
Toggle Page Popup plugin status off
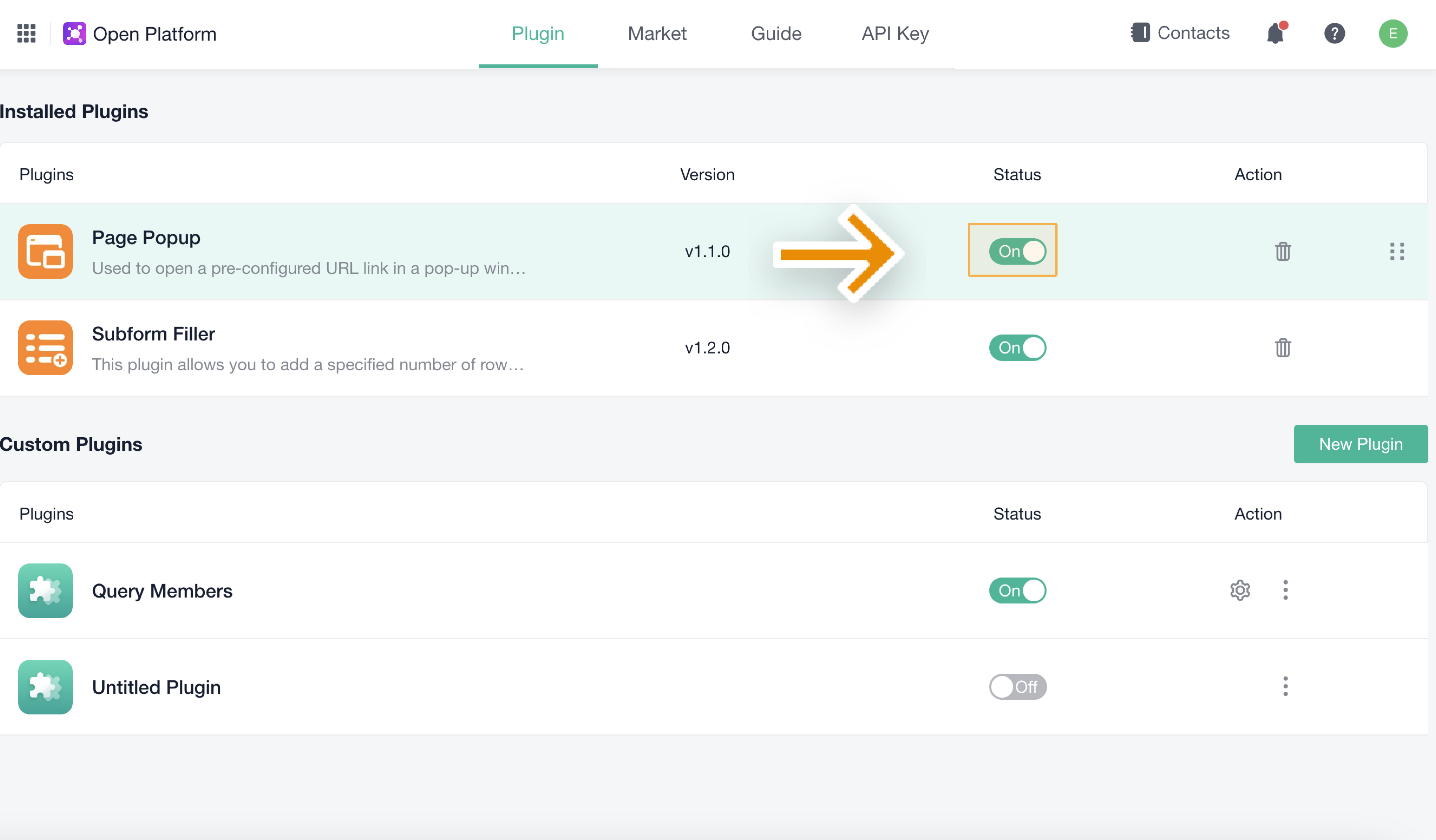pos(1017,251)
